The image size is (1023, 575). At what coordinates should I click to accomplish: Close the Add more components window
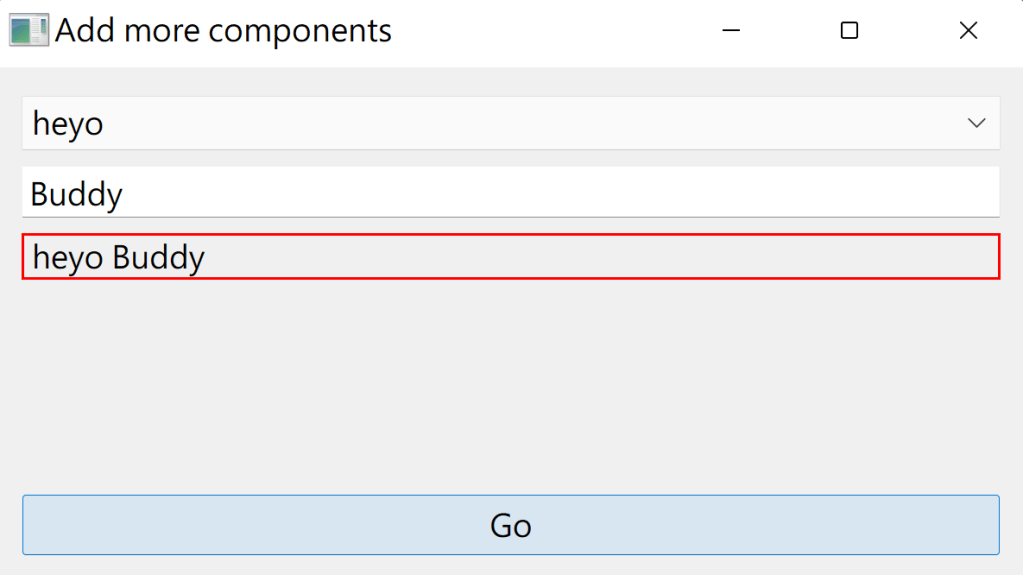point(968,31)
